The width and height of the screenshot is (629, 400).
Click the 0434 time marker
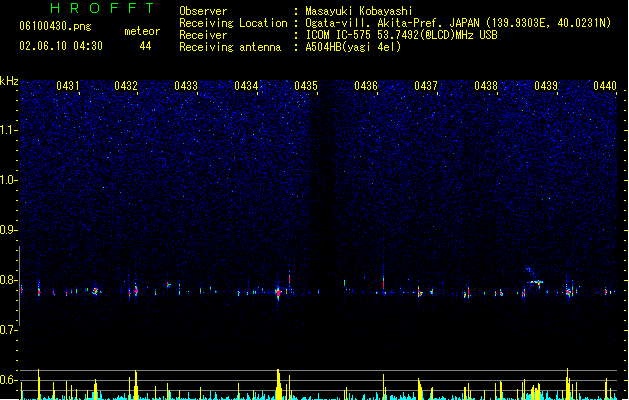[x=246, y=86]
